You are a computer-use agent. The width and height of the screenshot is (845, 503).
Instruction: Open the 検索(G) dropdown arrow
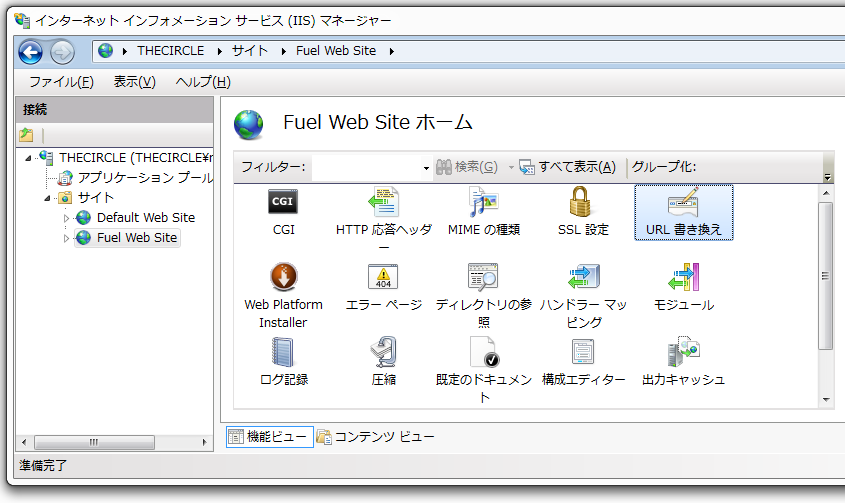tap(511, 168)
